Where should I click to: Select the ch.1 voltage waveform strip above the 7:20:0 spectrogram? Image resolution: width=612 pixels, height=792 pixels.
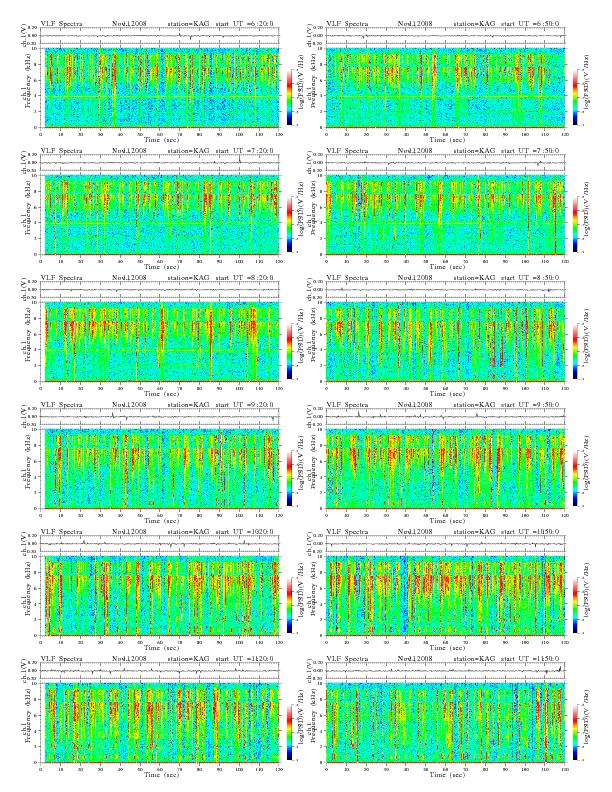(x=160, y=163)
